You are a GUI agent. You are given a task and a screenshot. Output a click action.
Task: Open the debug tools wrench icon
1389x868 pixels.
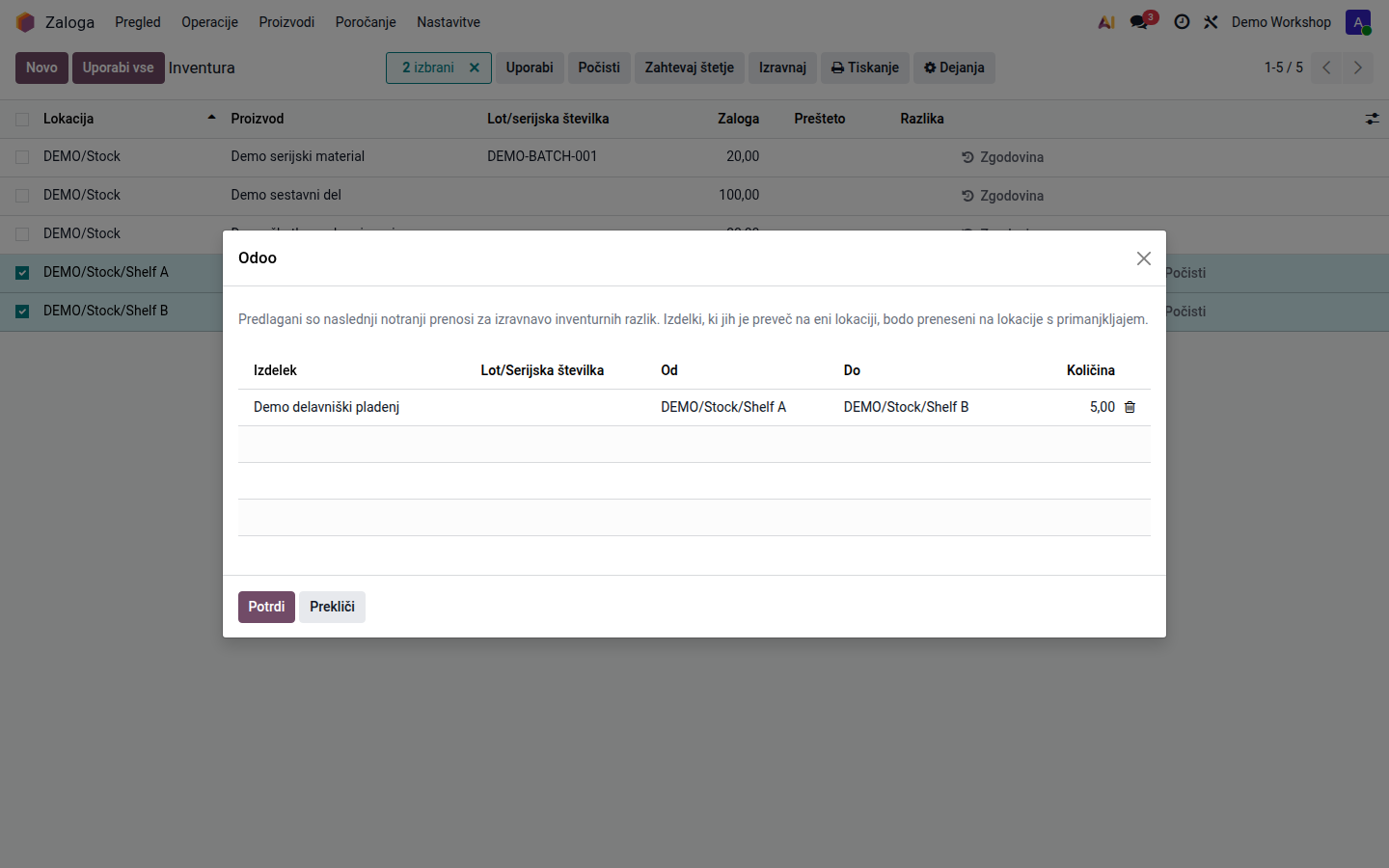pos(1211,21)
